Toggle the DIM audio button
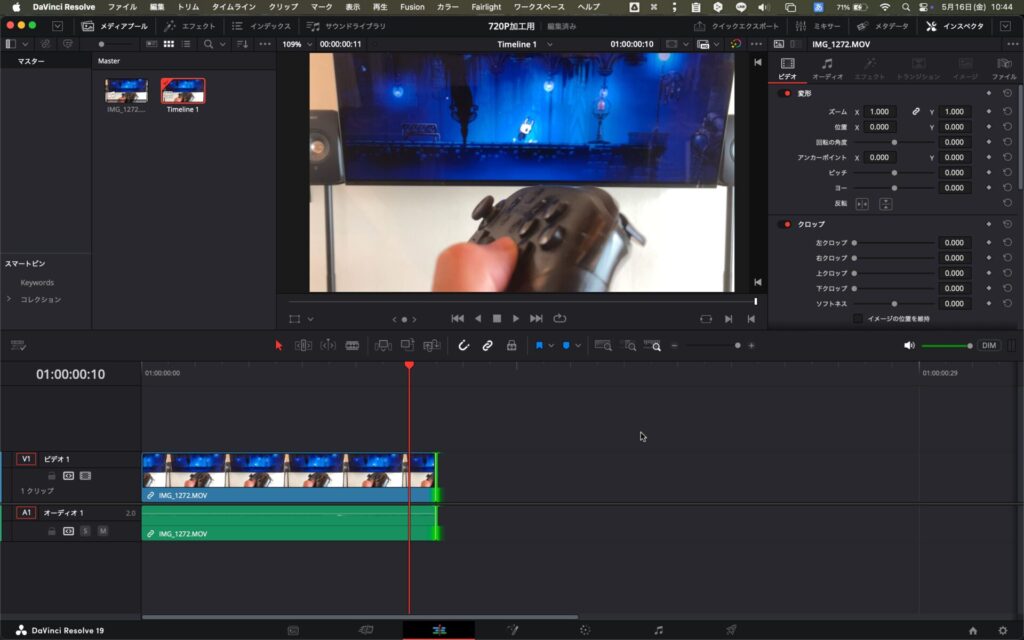The height and width of the screenshot is (640, 1024). 989,345
